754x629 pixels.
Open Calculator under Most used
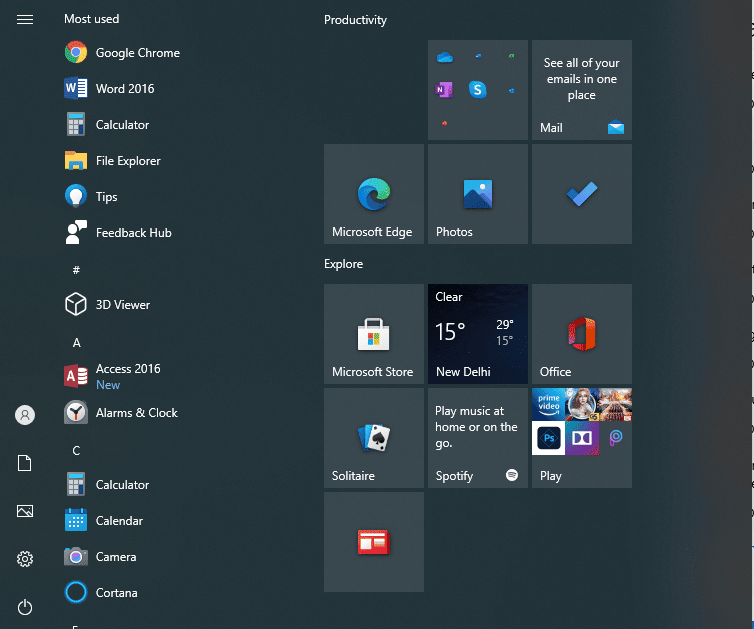[107, 125]
